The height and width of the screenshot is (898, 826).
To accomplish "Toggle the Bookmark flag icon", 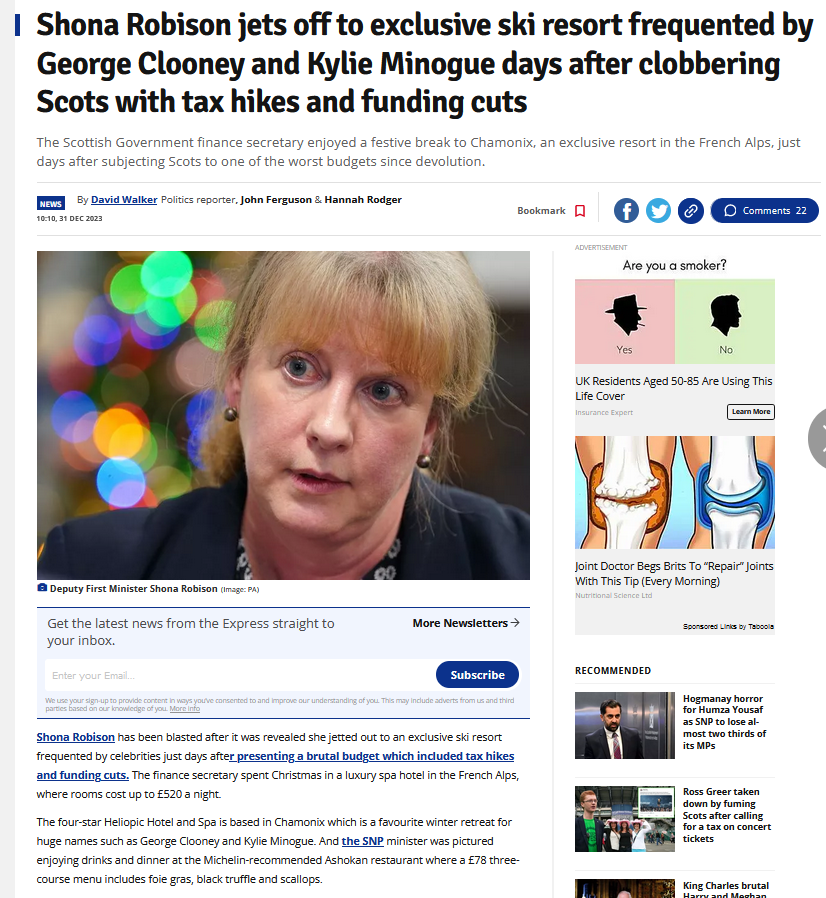I will (x=580, y=211).
